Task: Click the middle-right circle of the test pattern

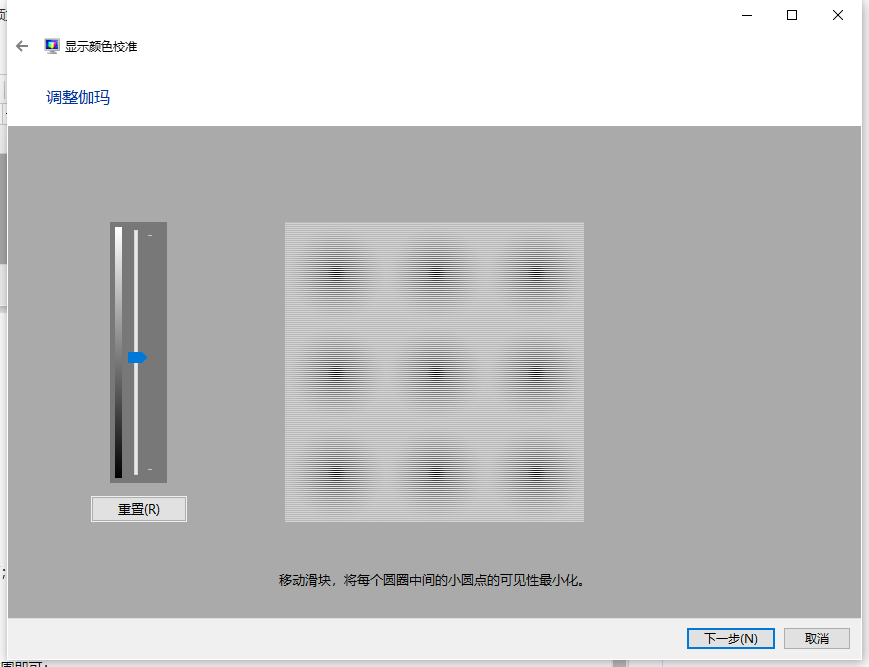Action: tap(535, 372)
